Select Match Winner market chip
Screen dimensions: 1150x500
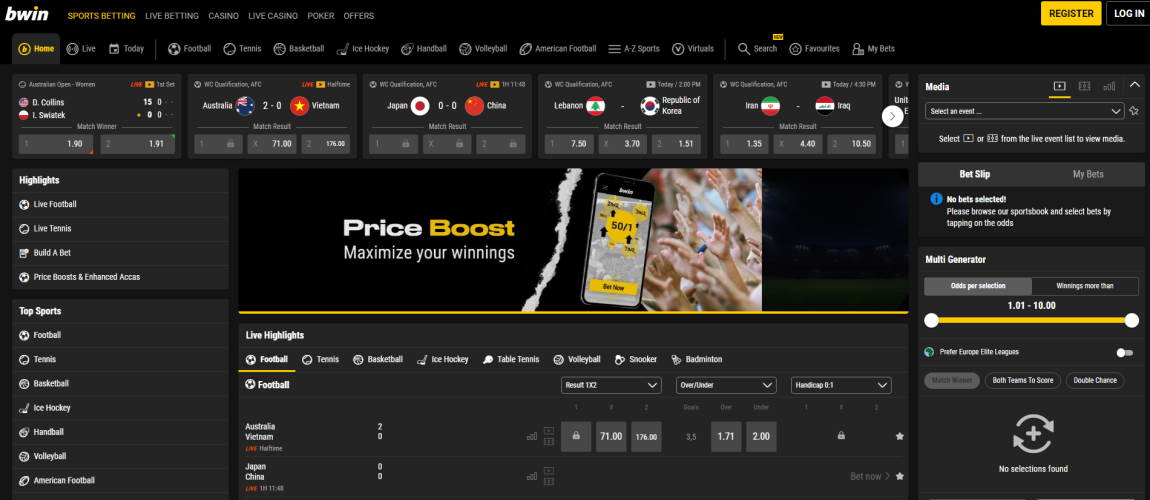(x=952, y=380)
